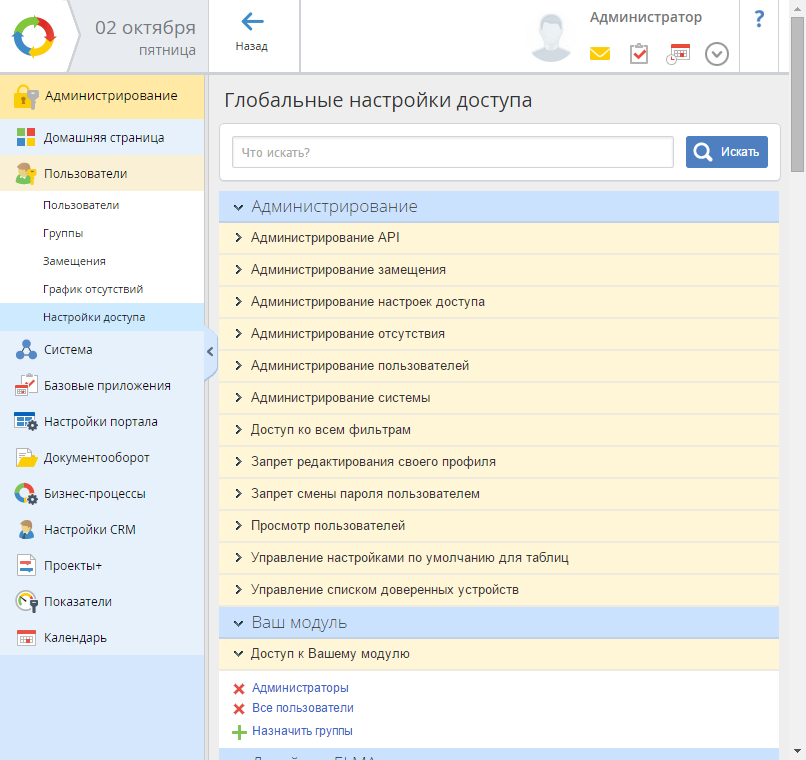Open the mail envelope icon in header
This screenshot has height=760, width=806.
coord(600,54)
